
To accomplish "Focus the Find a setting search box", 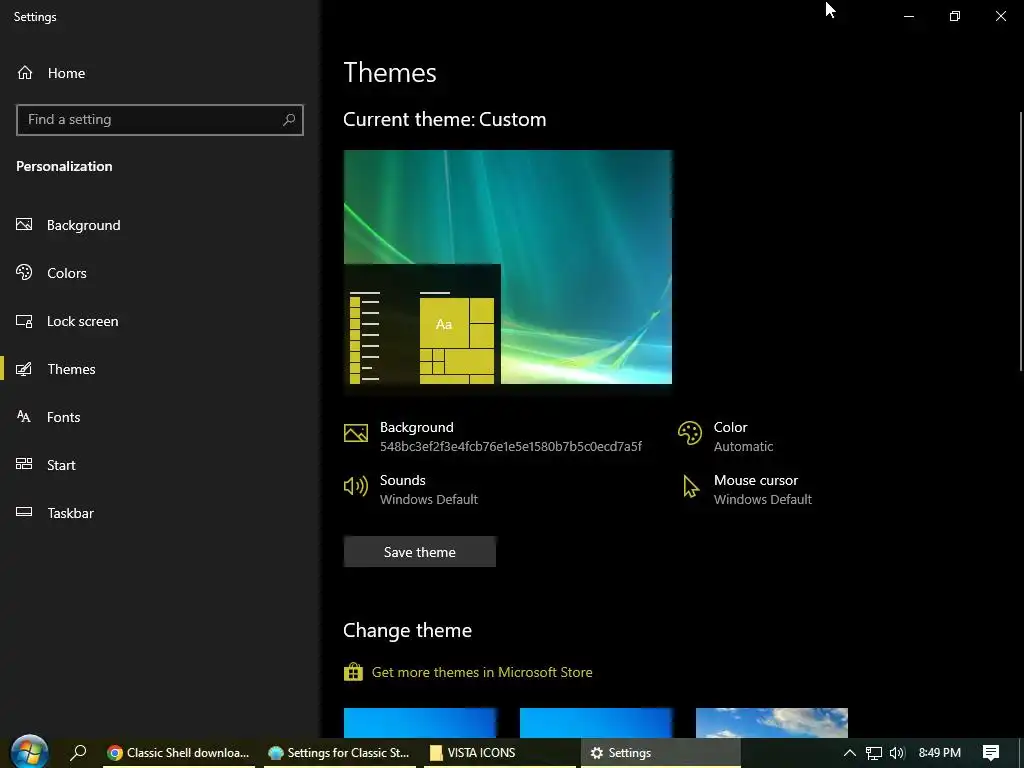I will tap(160, 120).
